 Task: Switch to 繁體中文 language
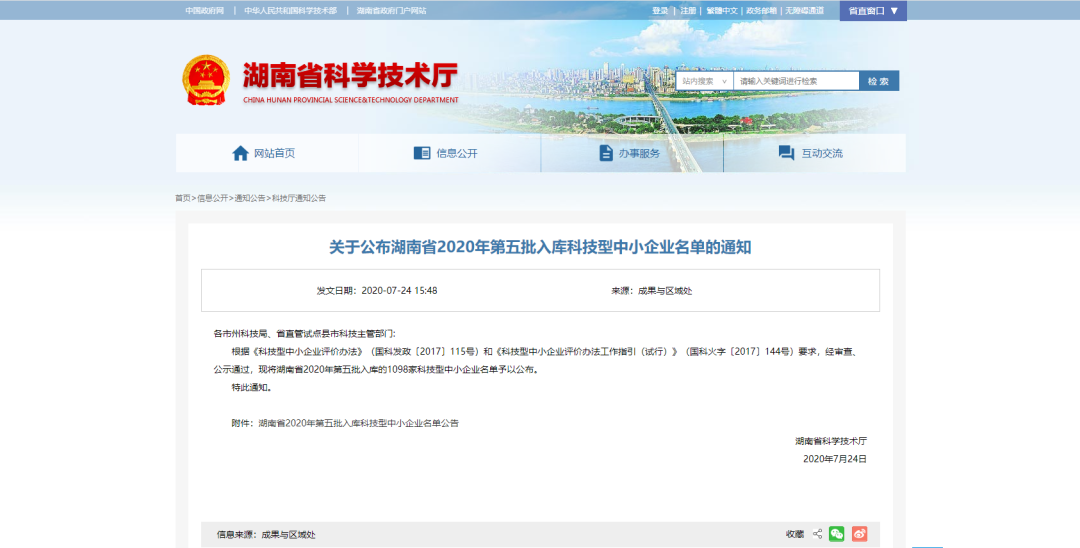point(721,11)
